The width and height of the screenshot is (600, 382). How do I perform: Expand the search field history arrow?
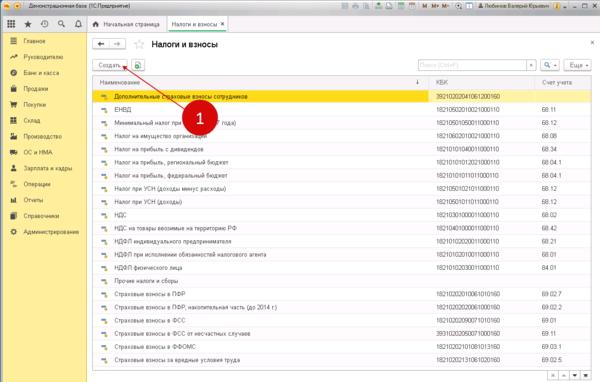531,65
